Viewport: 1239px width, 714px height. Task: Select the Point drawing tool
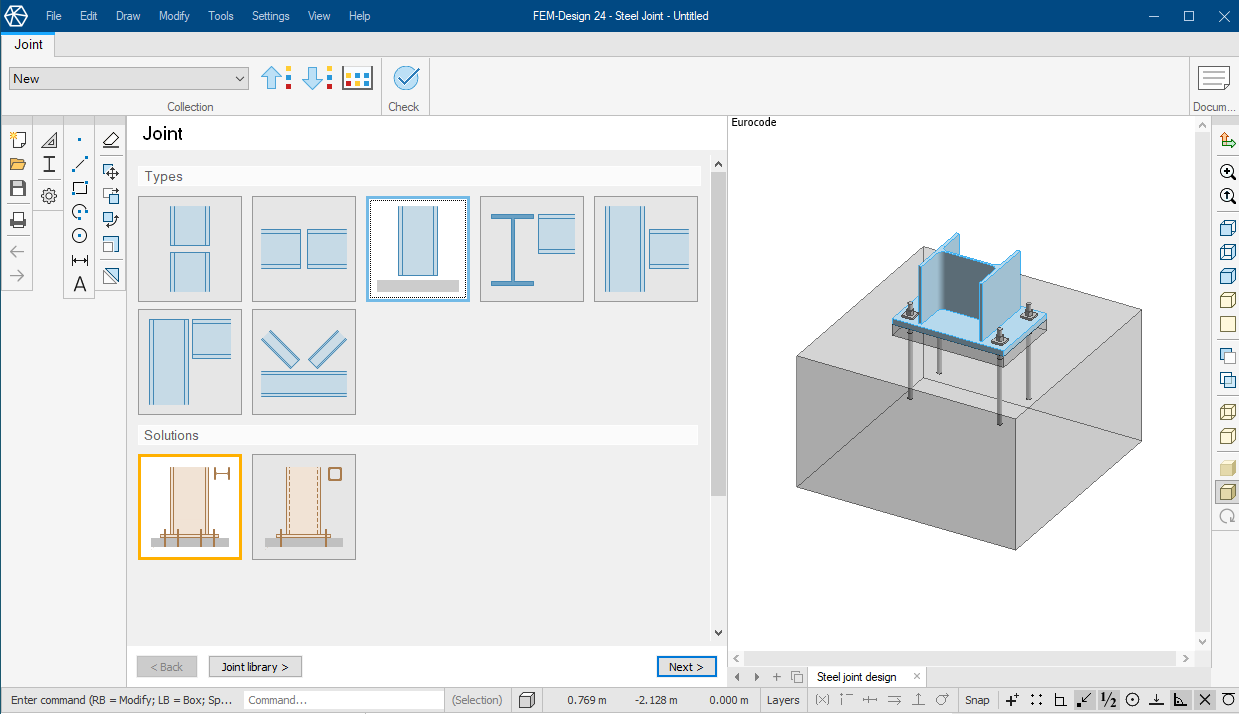(80, 140)
